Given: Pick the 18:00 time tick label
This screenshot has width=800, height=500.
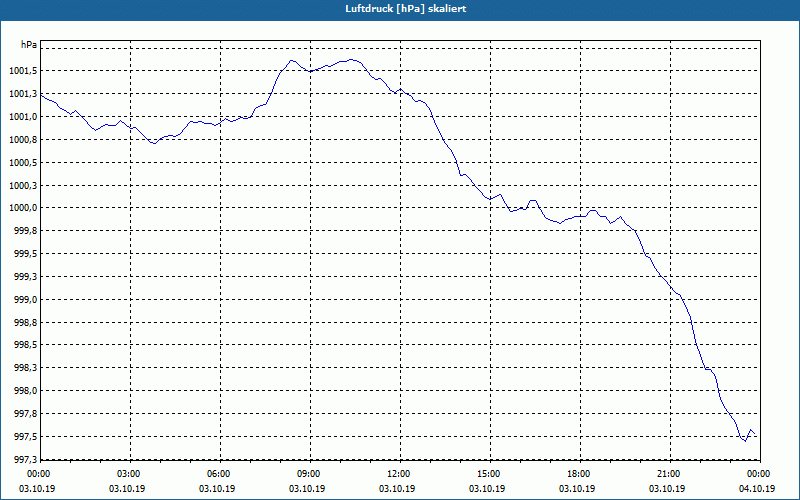Looking at the screenshot, I should click(x=578, y=474).
